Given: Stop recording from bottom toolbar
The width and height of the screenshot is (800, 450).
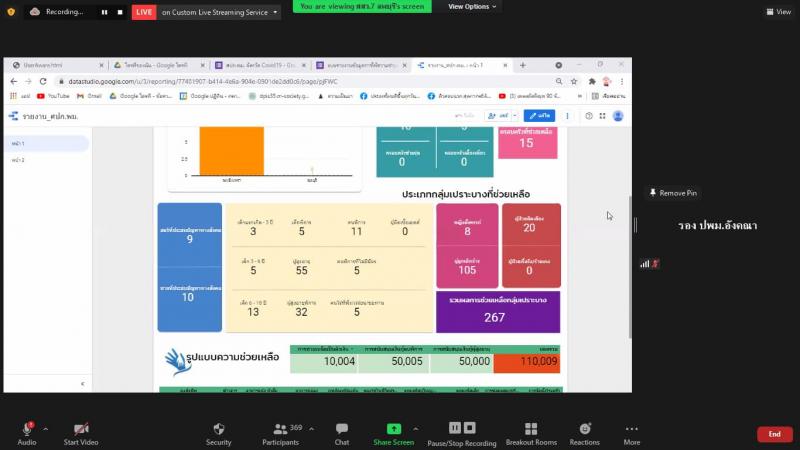Looking at the screenshot, I should pyautogui.click(x=470, y=428).
